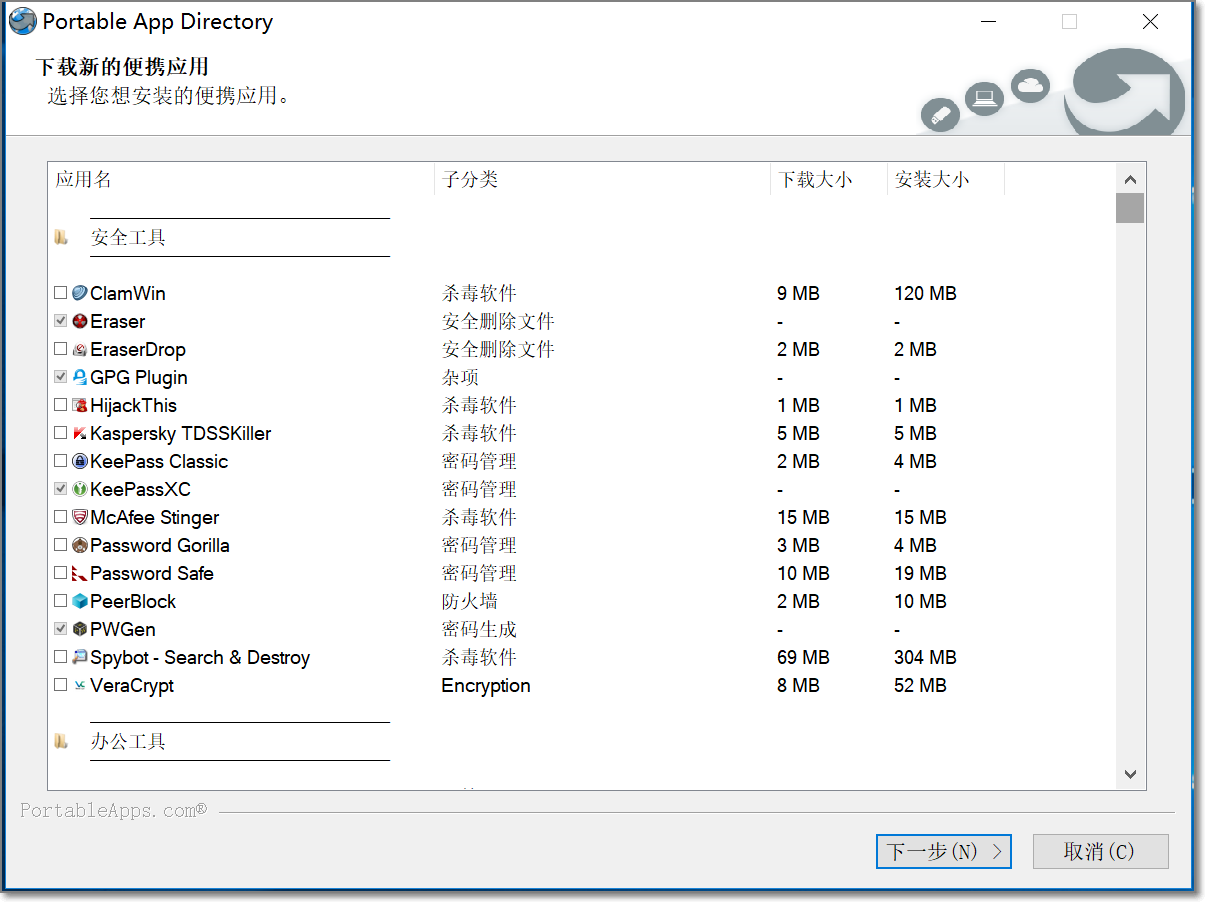Tick the Password Gorilla checkbox

tap(61, 545)
